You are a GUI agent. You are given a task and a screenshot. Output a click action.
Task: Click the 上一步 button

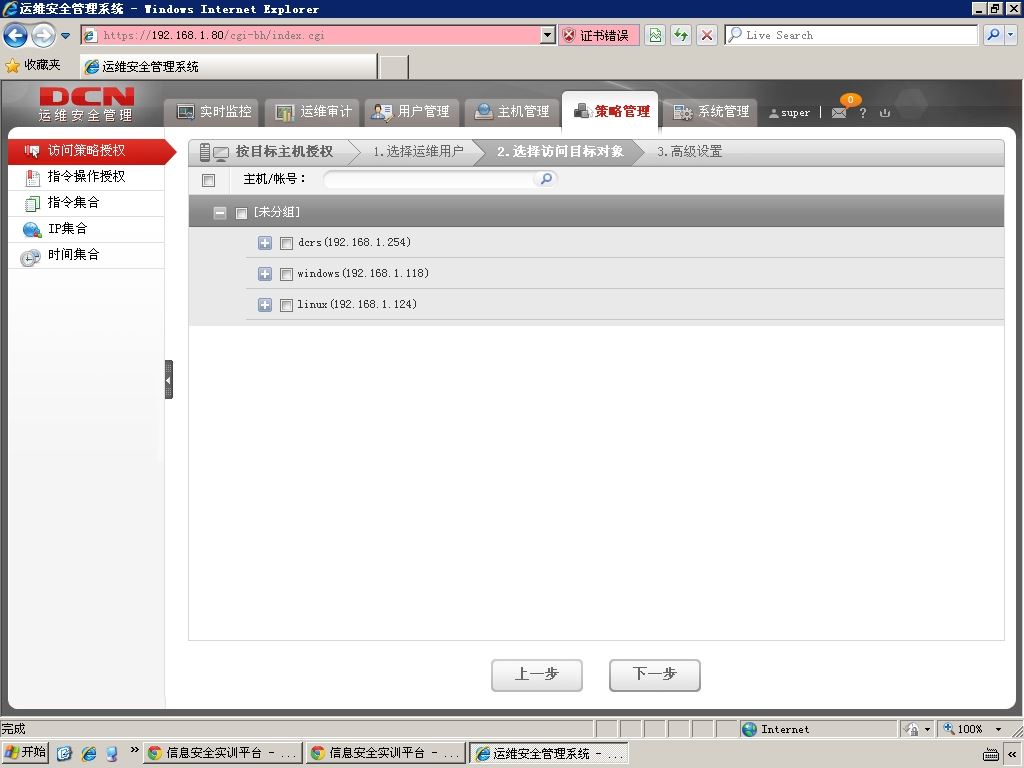537,675
